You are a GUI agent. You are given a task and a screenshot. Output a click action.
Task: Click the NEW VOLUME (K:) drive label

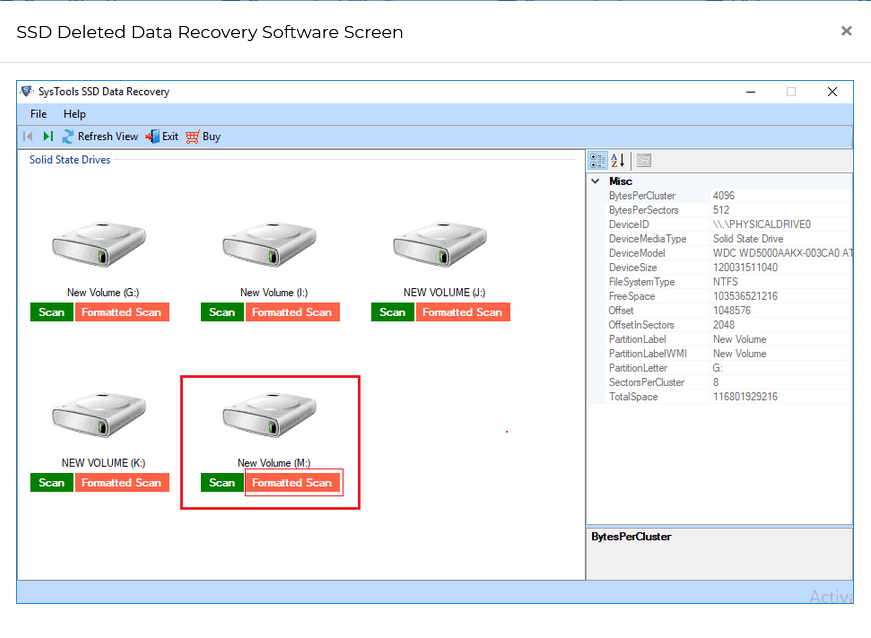pyautogui.click(x=103, y=463)
